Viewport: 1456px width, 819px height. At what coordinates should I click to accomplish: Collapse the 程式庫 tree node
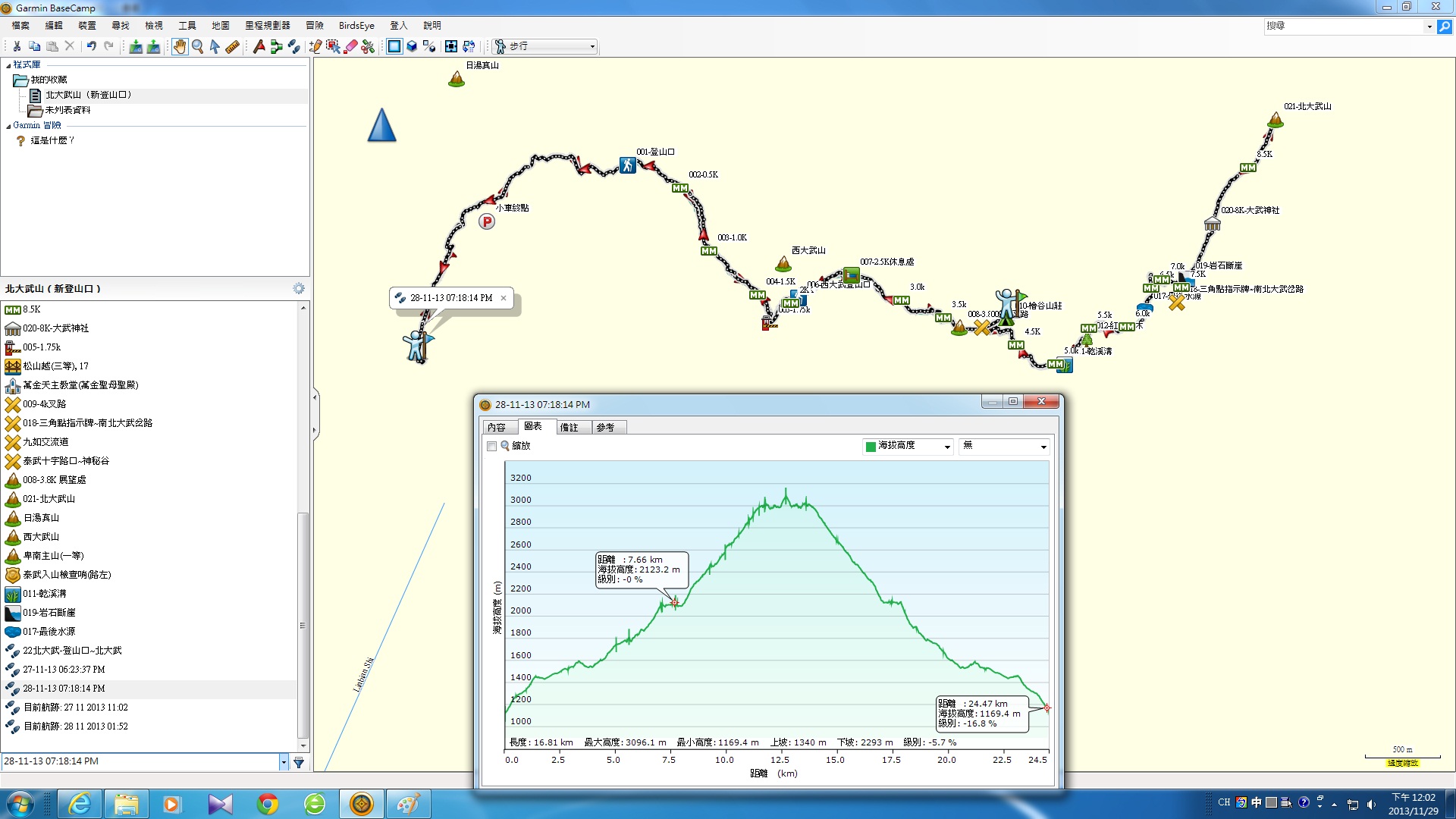pyautogui.click(x=8, y=65)
